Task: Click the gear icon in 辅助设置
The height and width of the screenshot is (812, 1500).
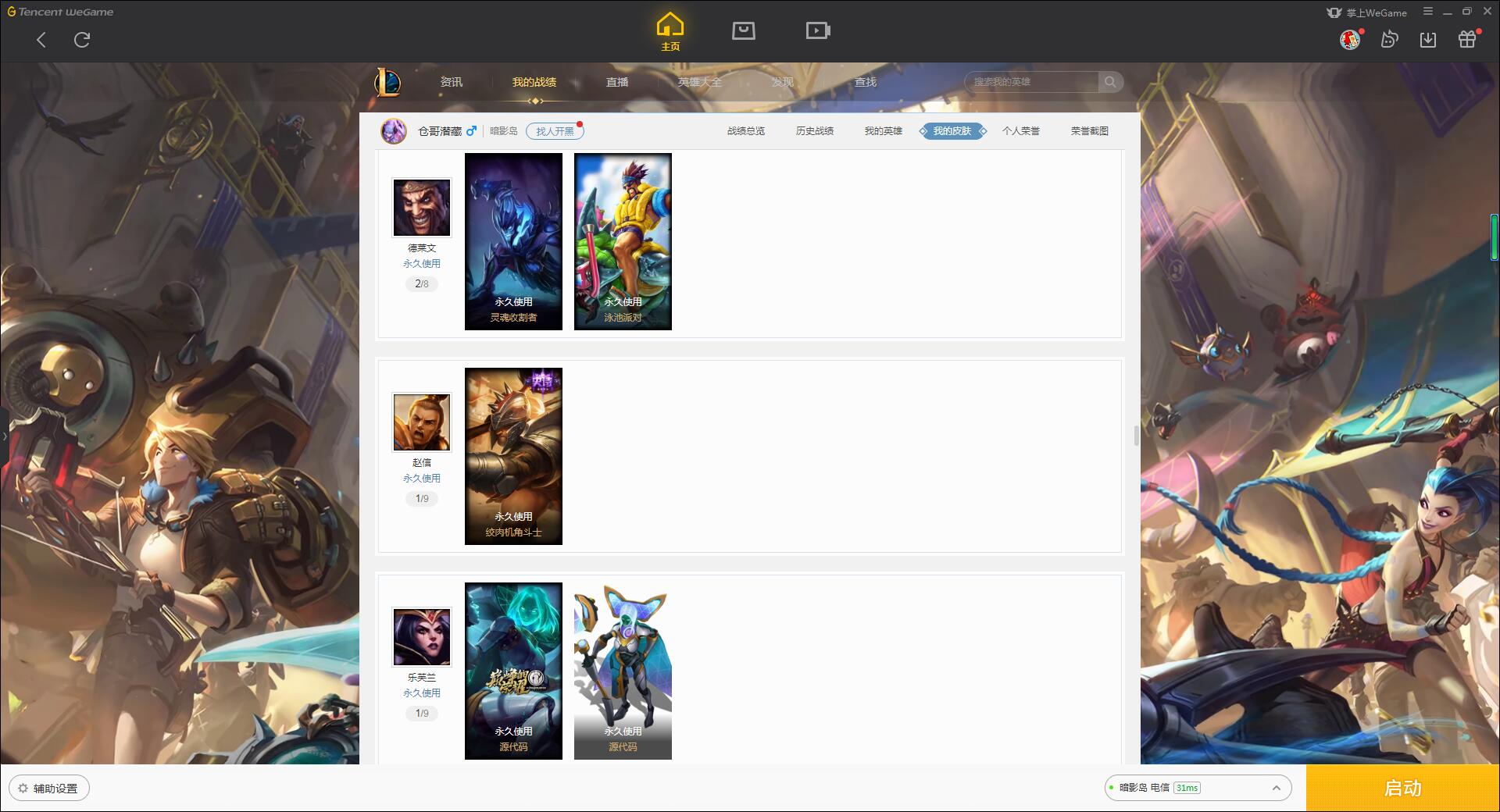Action: 23,789
